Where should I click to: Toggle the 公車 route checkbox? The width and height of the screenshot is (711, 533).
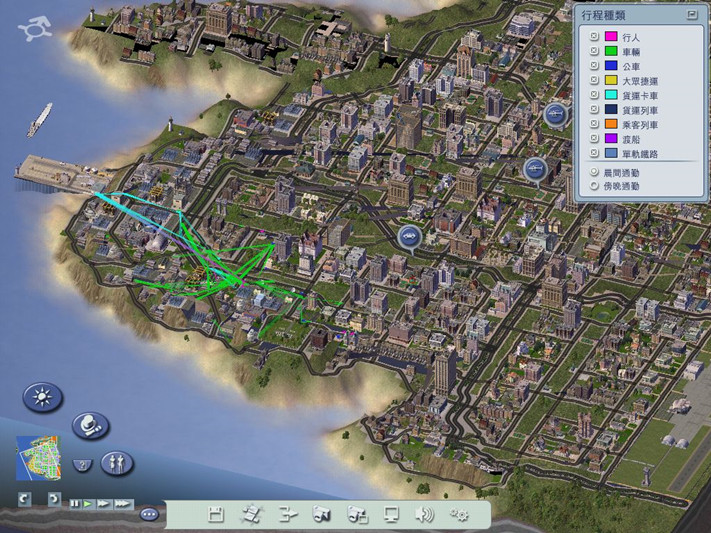pos(594,65)
